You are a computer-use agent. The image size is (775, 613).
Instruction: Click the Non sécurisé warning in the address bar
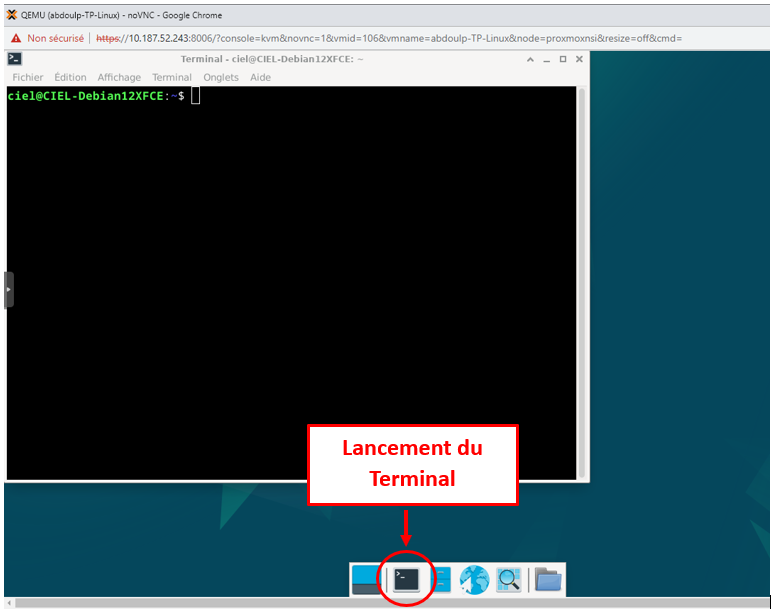(x=48, y=38)
